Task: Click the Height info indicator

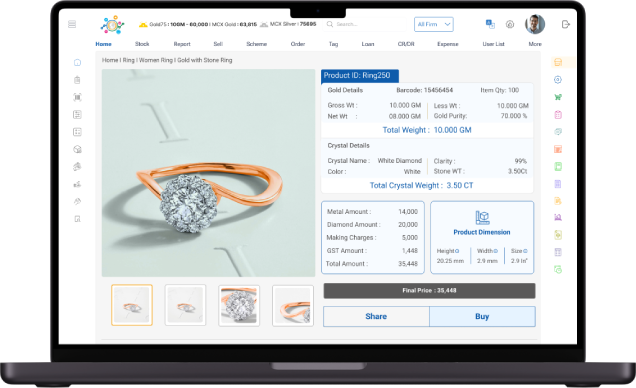Action: (457, 251)
